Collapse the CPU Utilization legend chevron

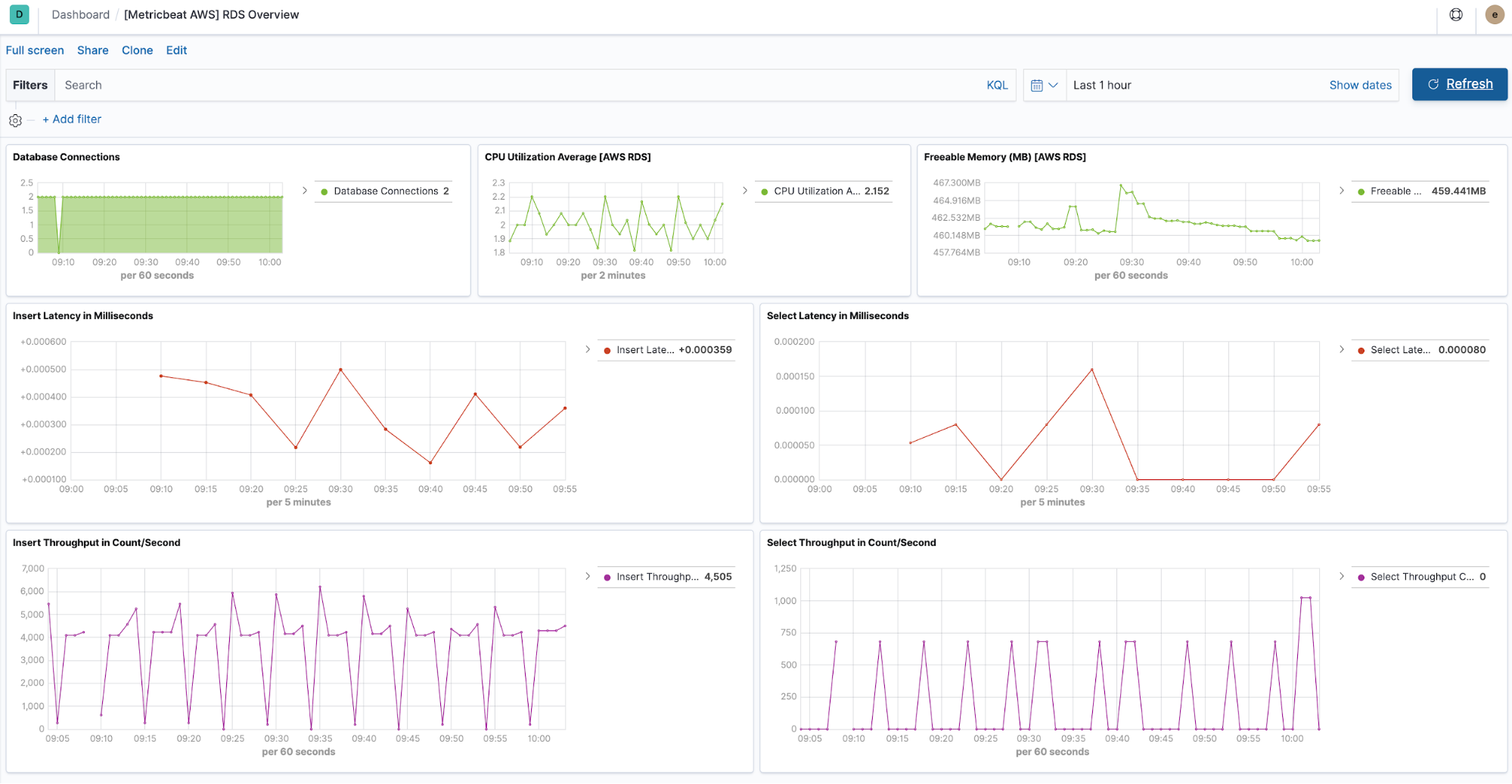pyautogui.click(x=745, y=191)
